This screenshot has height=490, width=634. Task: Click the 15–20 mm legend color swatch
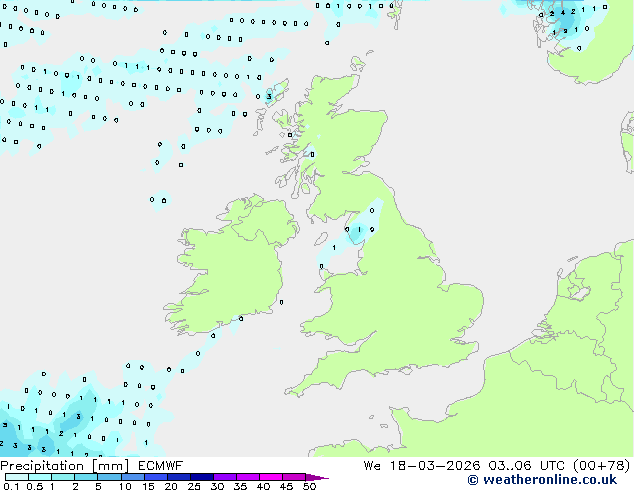click(156, 477)
